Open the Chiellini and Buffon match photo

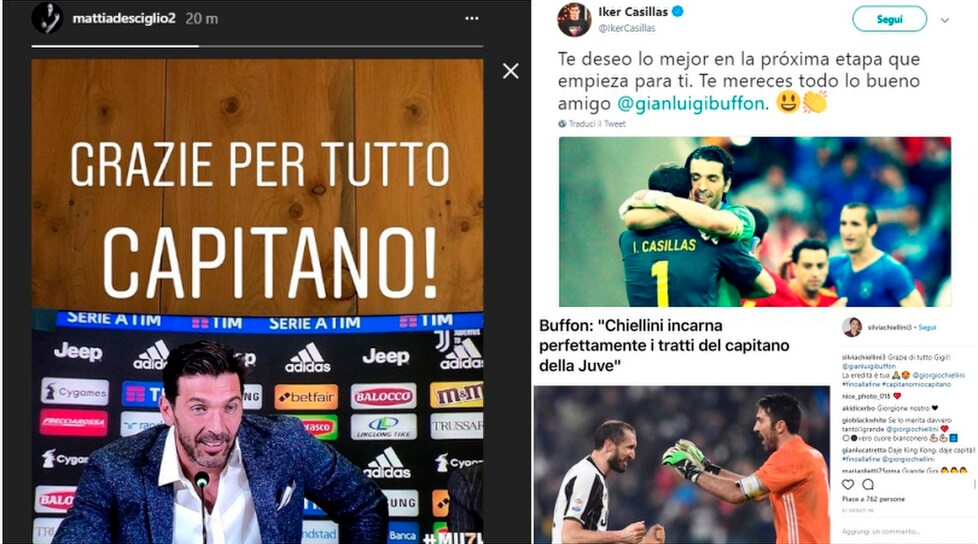coord(682,465)
